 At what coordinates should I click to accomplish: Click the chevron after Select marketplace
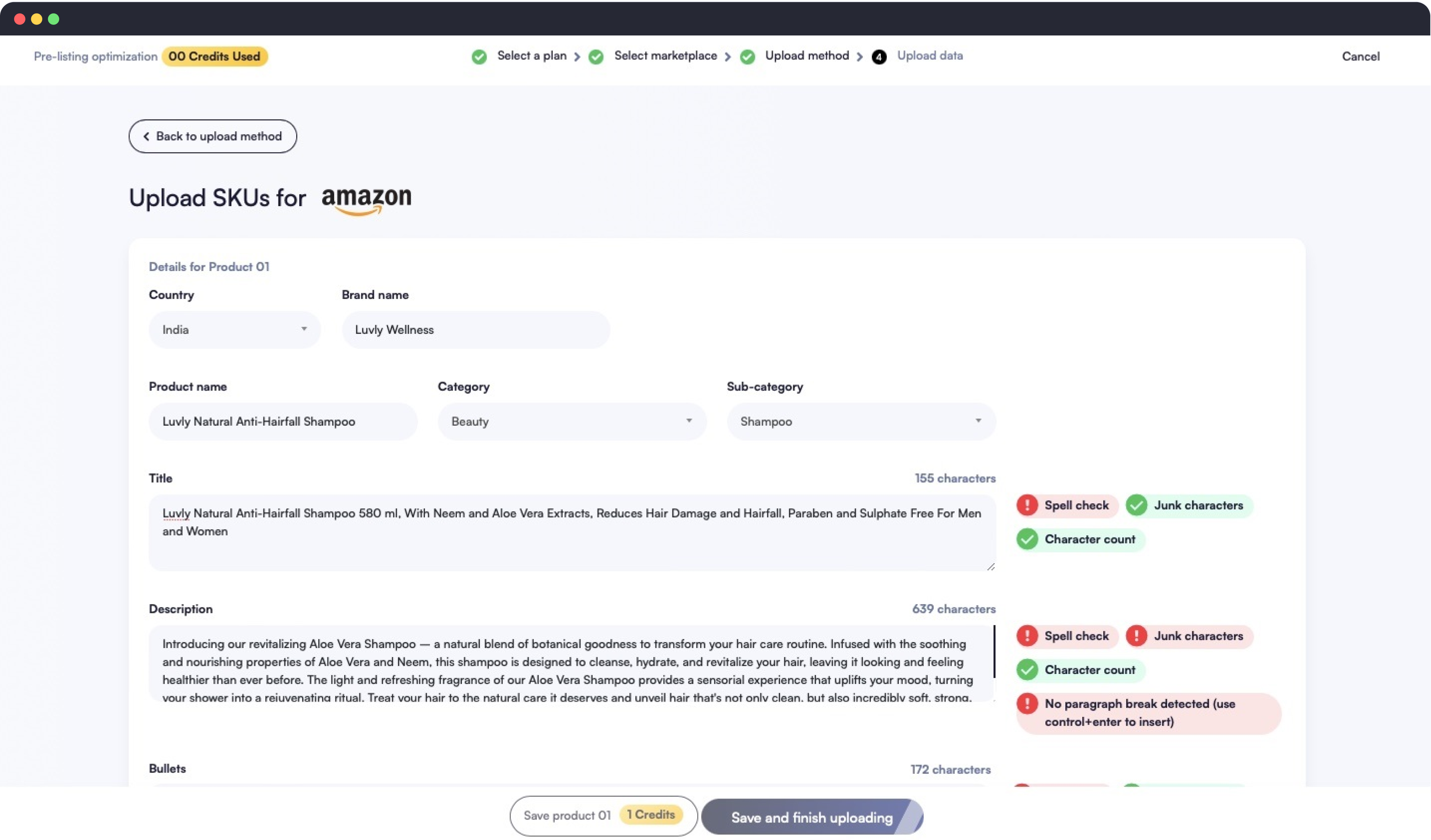click(x=728, y=57)
